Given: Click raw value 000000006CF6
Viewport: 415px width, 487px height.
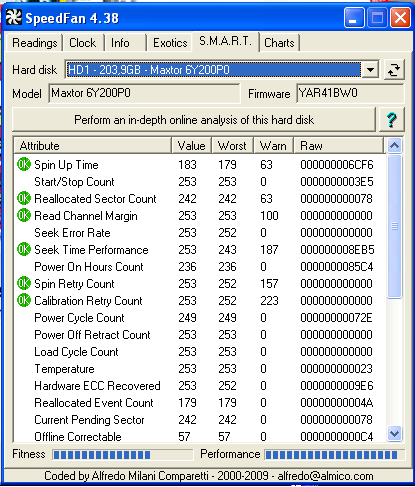Looking at the screenshot, I should (x=337, y=165).
